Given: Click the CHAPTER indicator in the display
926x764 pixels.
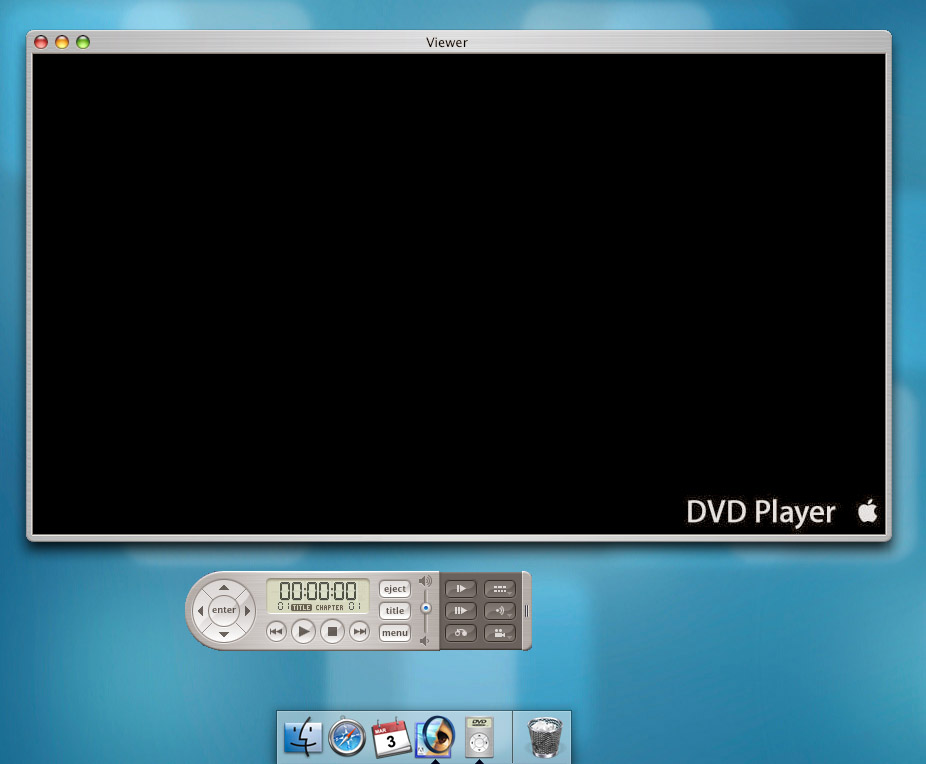Looking at the screenshot, I should (x=329, y=607).
